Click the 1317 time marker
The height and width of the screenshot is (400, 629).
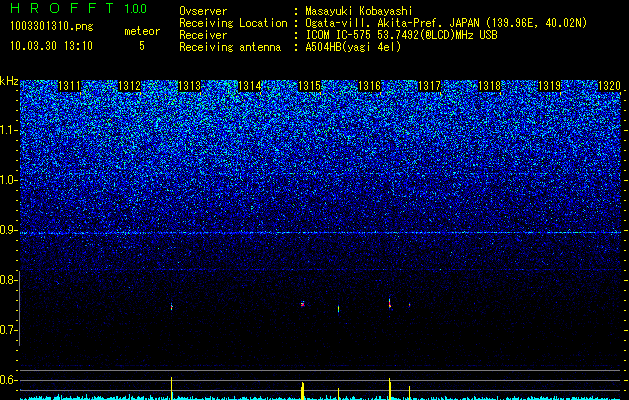pyautogui.click(x=429, y=86)
